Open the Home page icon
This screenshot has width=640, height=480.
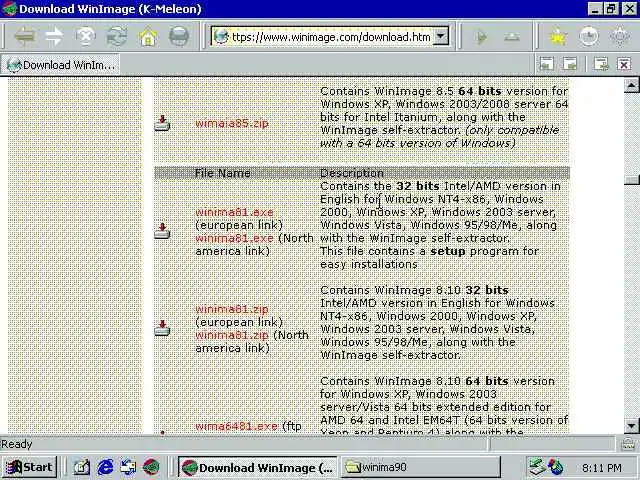coord(148,37)
